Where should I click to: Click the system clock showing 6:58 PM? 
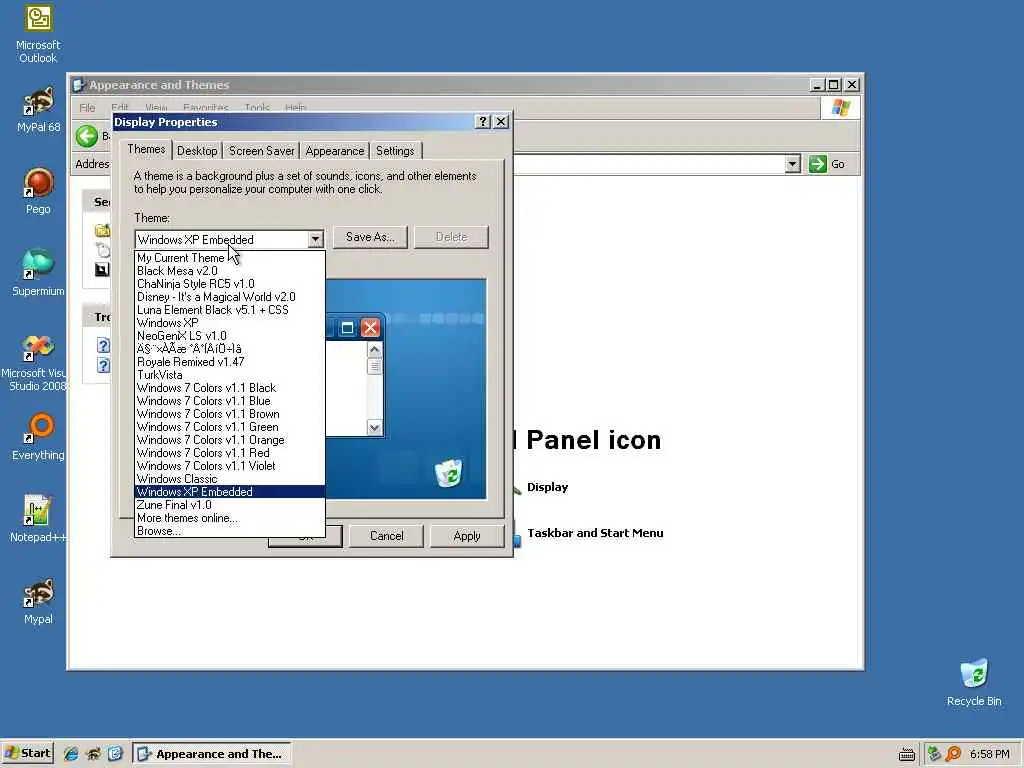tap(989, 754)
